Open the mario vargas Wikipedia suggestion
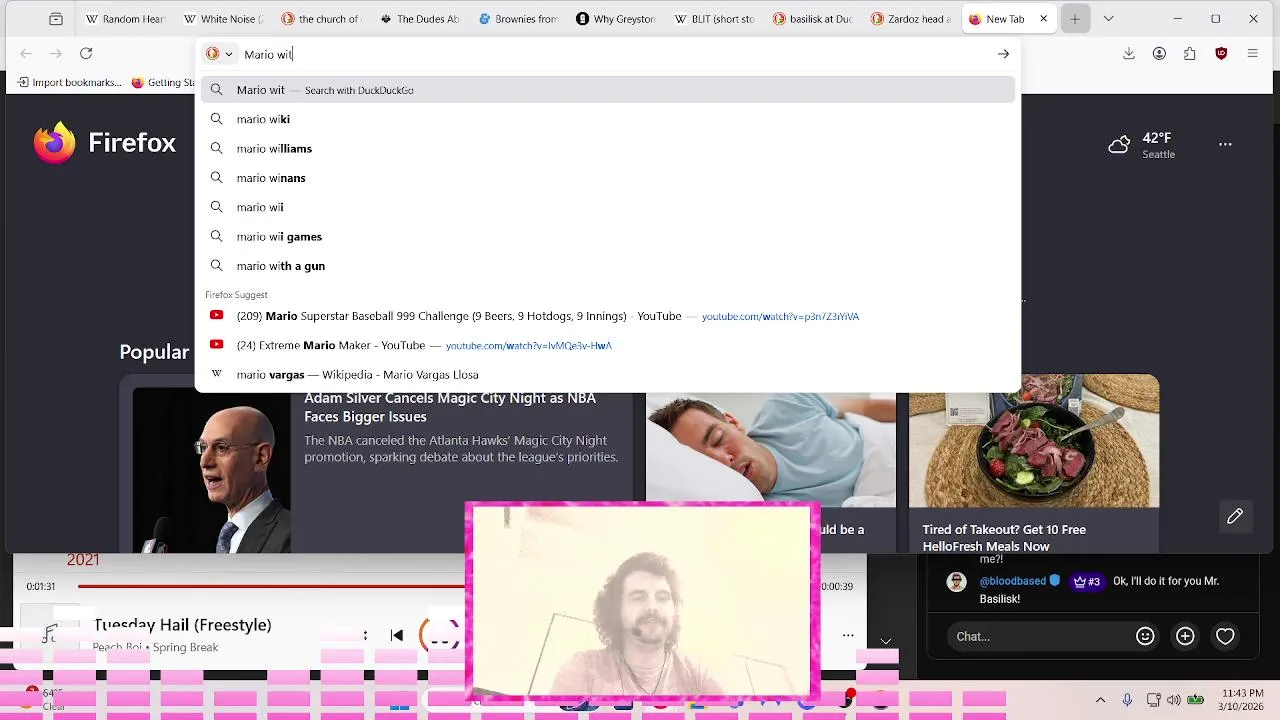 (608, 375)
